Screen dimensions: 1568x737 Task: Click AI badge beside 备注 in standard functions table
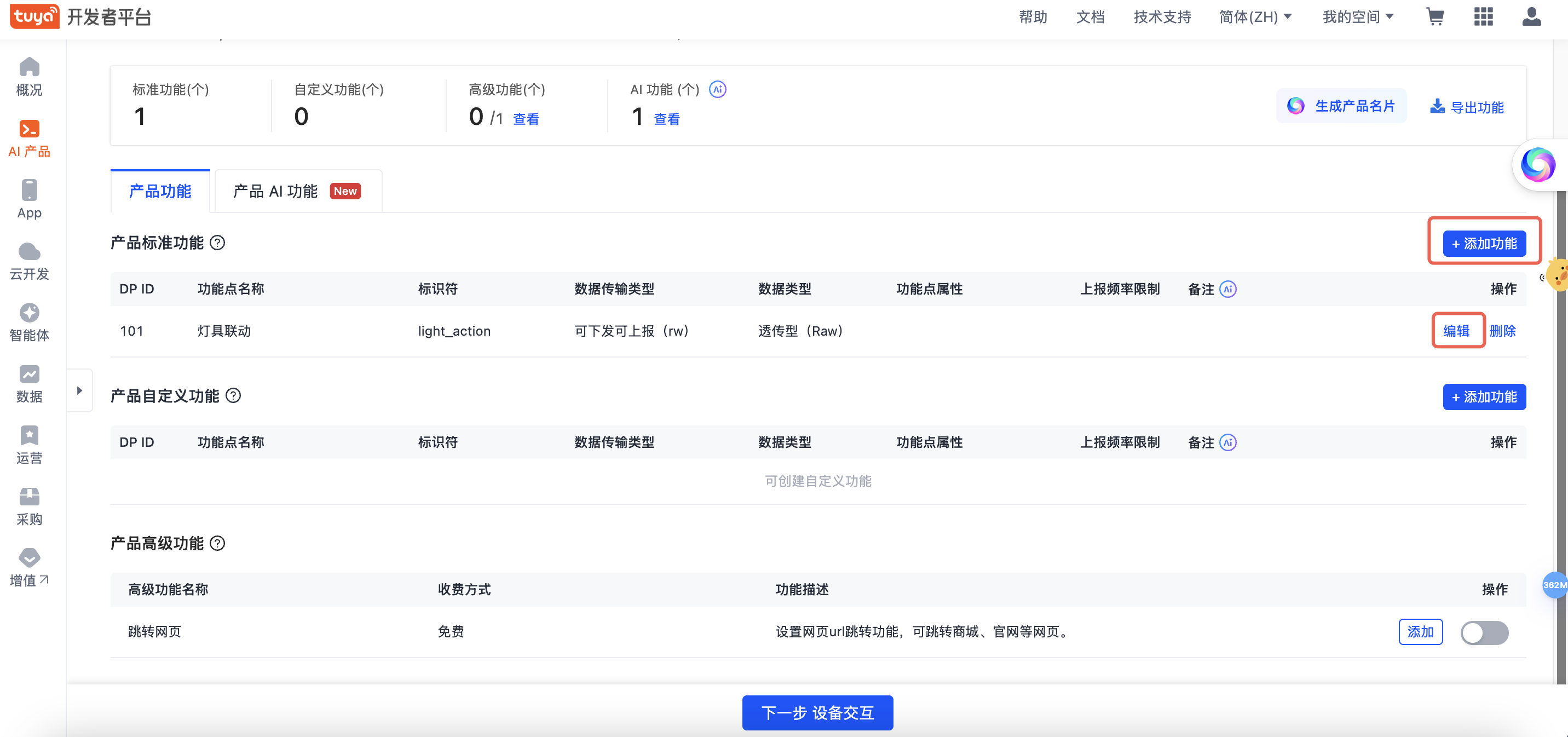click(x=1229, y=289)
